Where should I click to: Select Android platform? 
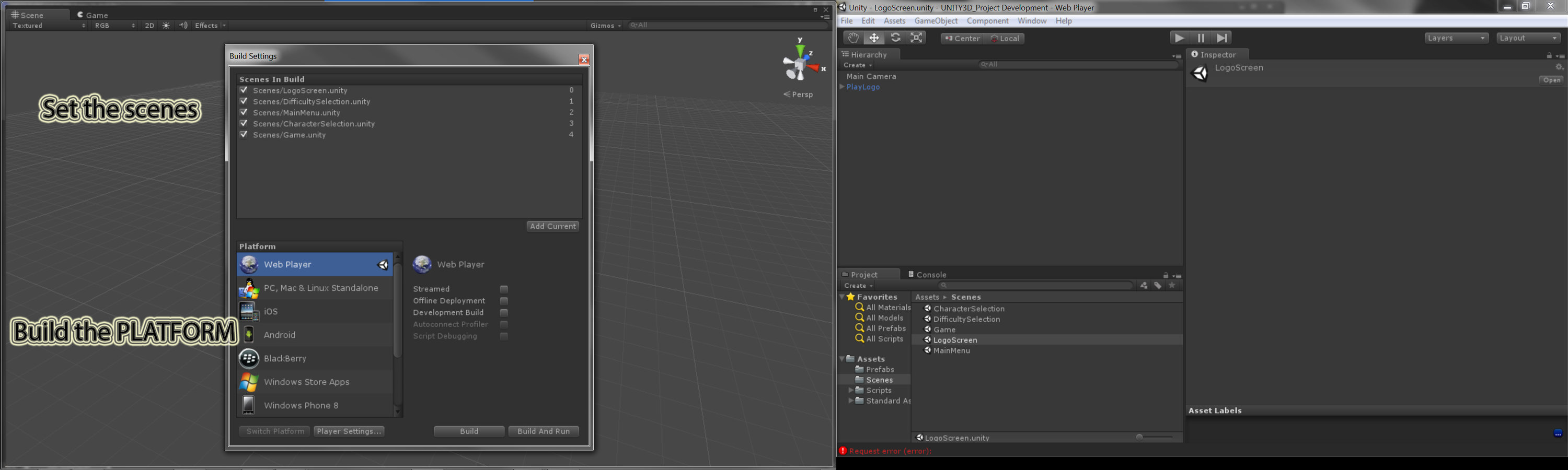point(315,335)
